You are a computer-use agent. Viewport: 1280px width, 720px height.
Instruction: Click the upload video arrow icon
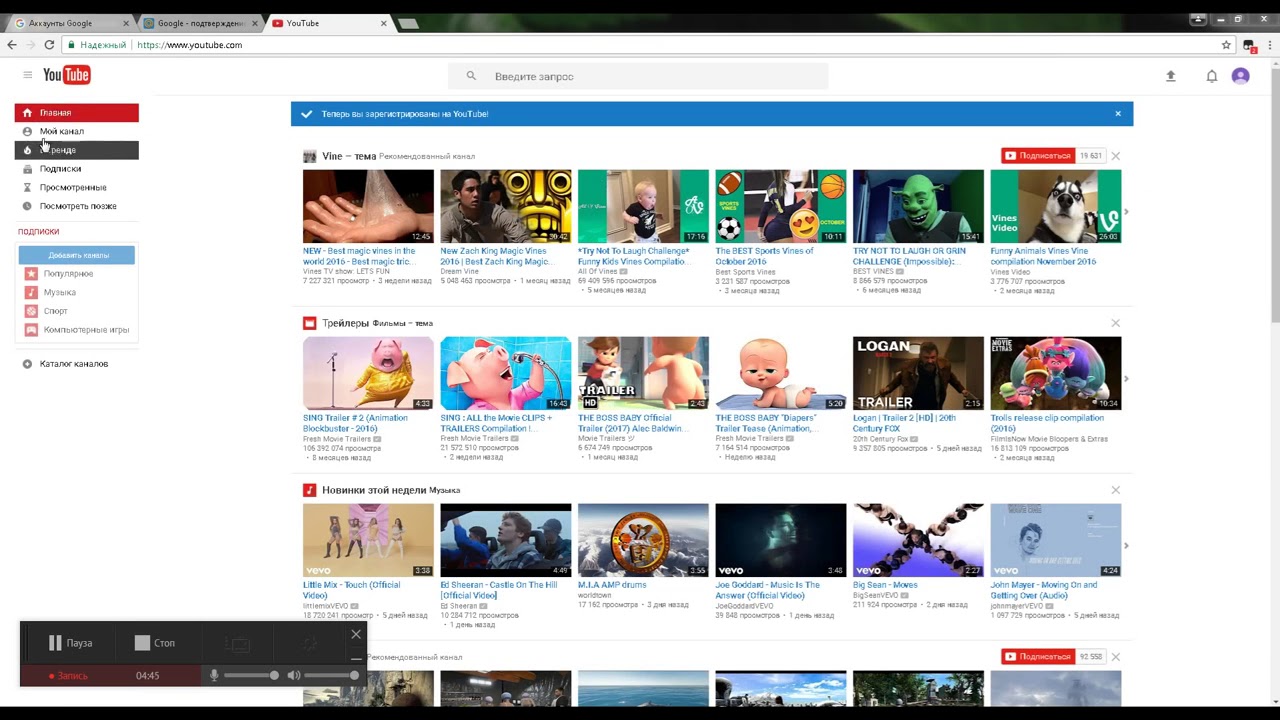pyautogui.click(x=1171, y=76)
